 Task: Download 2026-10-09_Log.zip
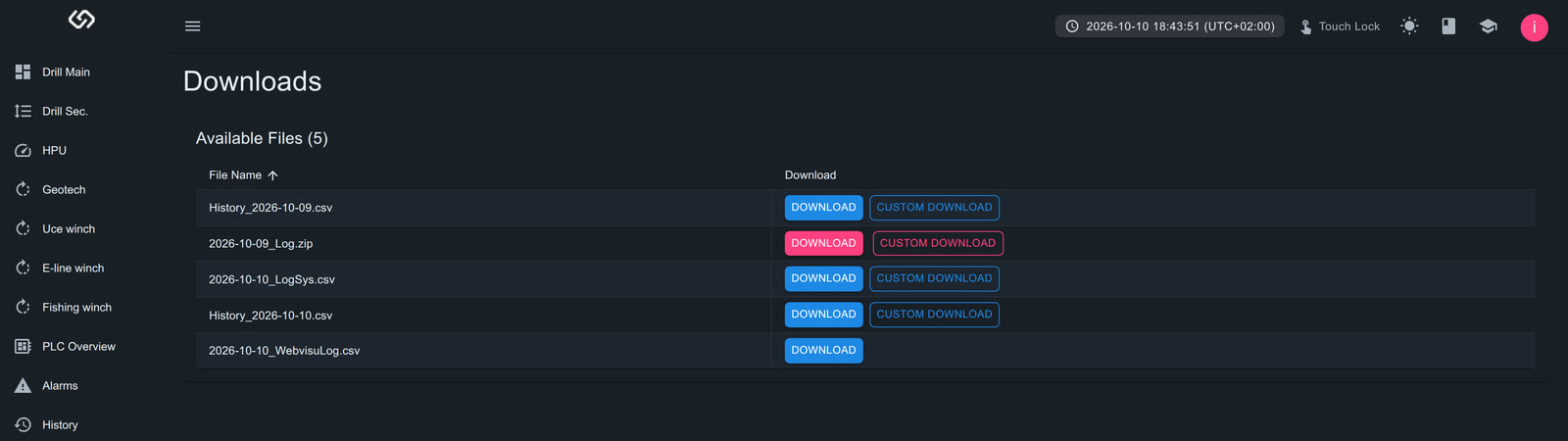[823, 243]
